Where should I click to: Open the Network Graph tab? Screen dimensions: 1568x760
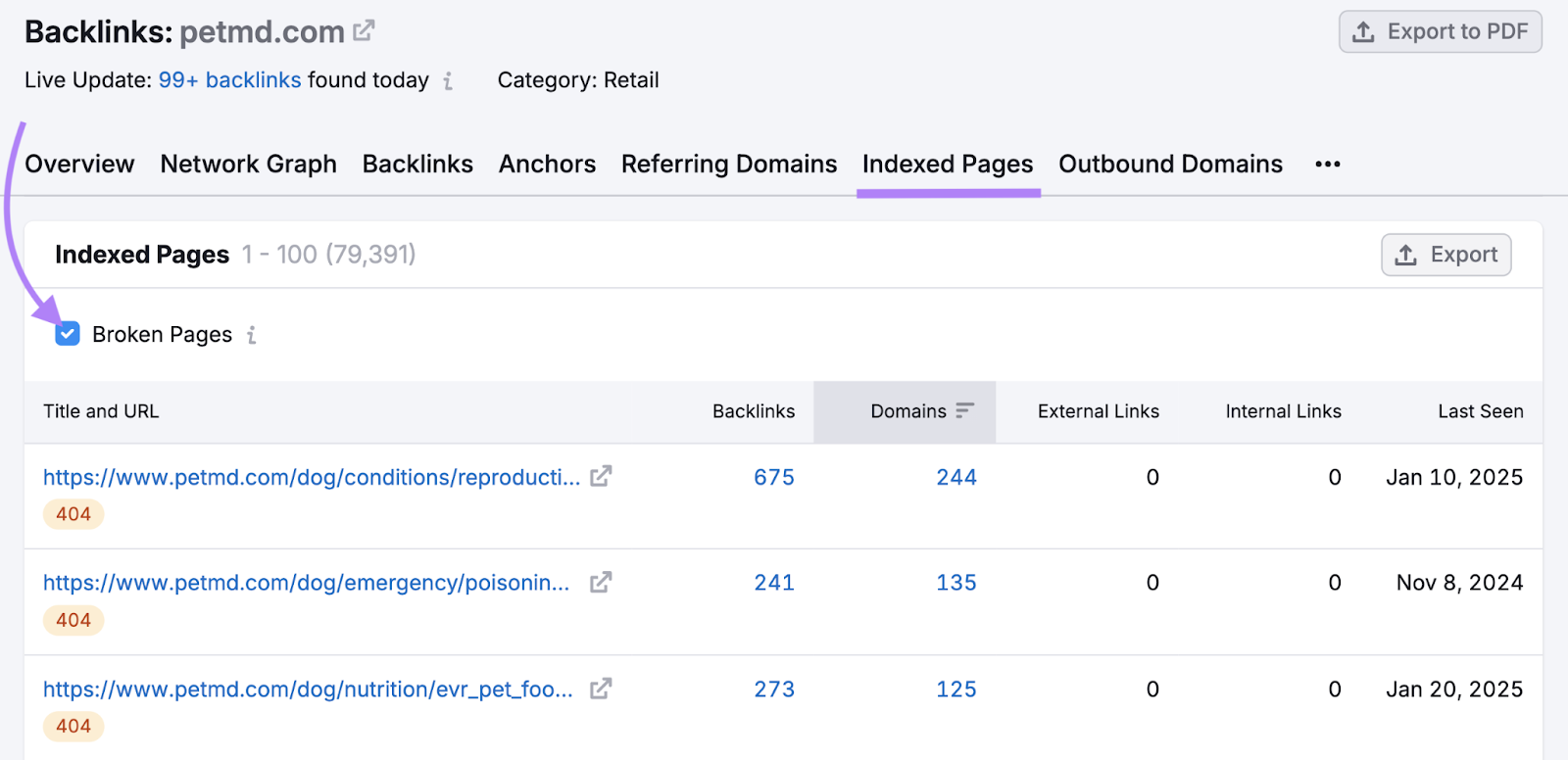[x=248, y=165]
